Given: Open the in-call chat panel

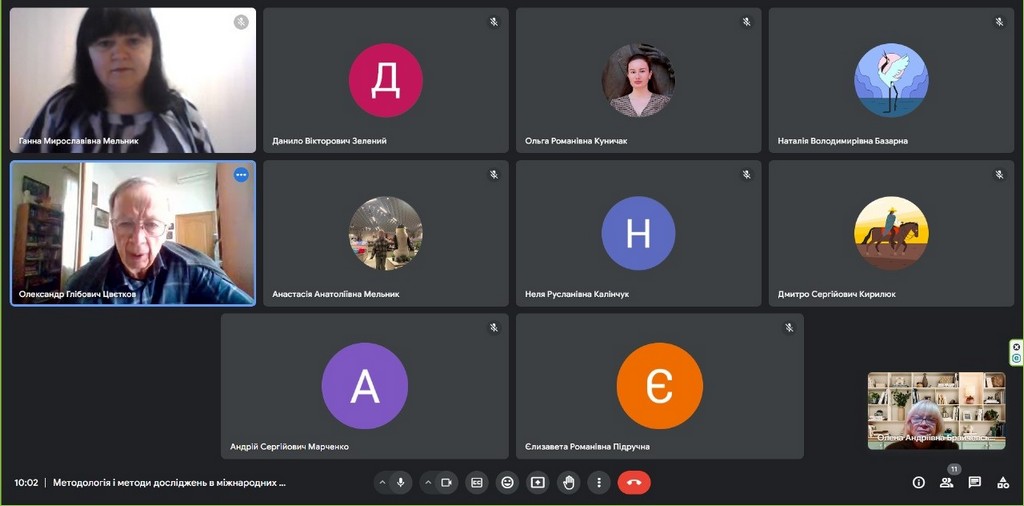Looking at the screenshot, I should [x=974, y=482].
